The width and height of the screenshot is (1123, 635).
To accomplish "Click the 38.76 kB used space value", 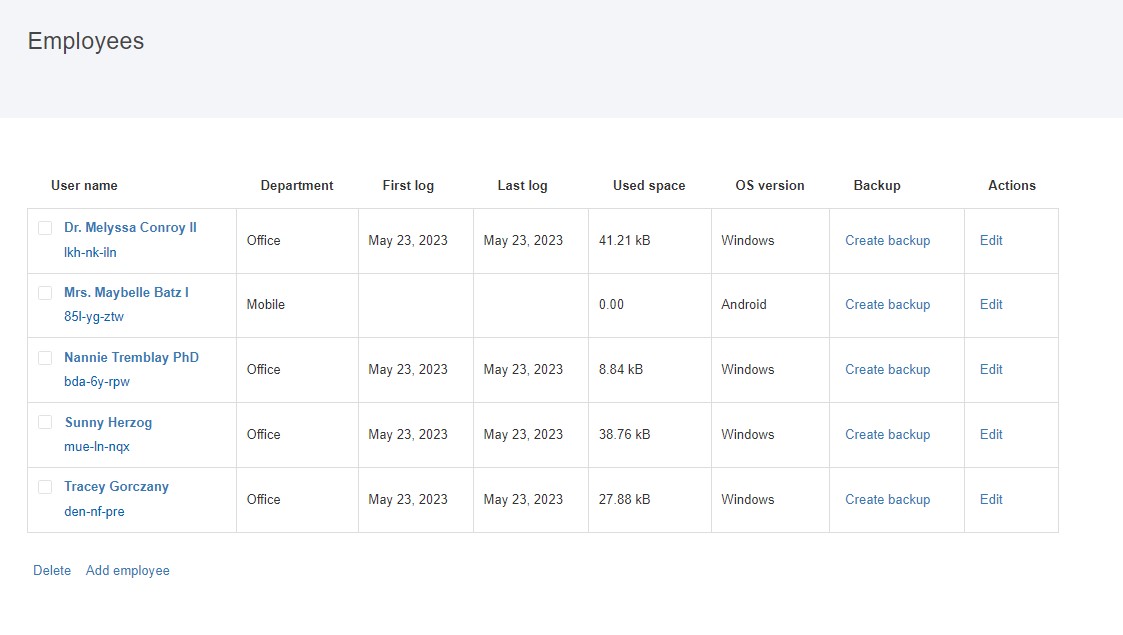I will click(x=625, y=435).
